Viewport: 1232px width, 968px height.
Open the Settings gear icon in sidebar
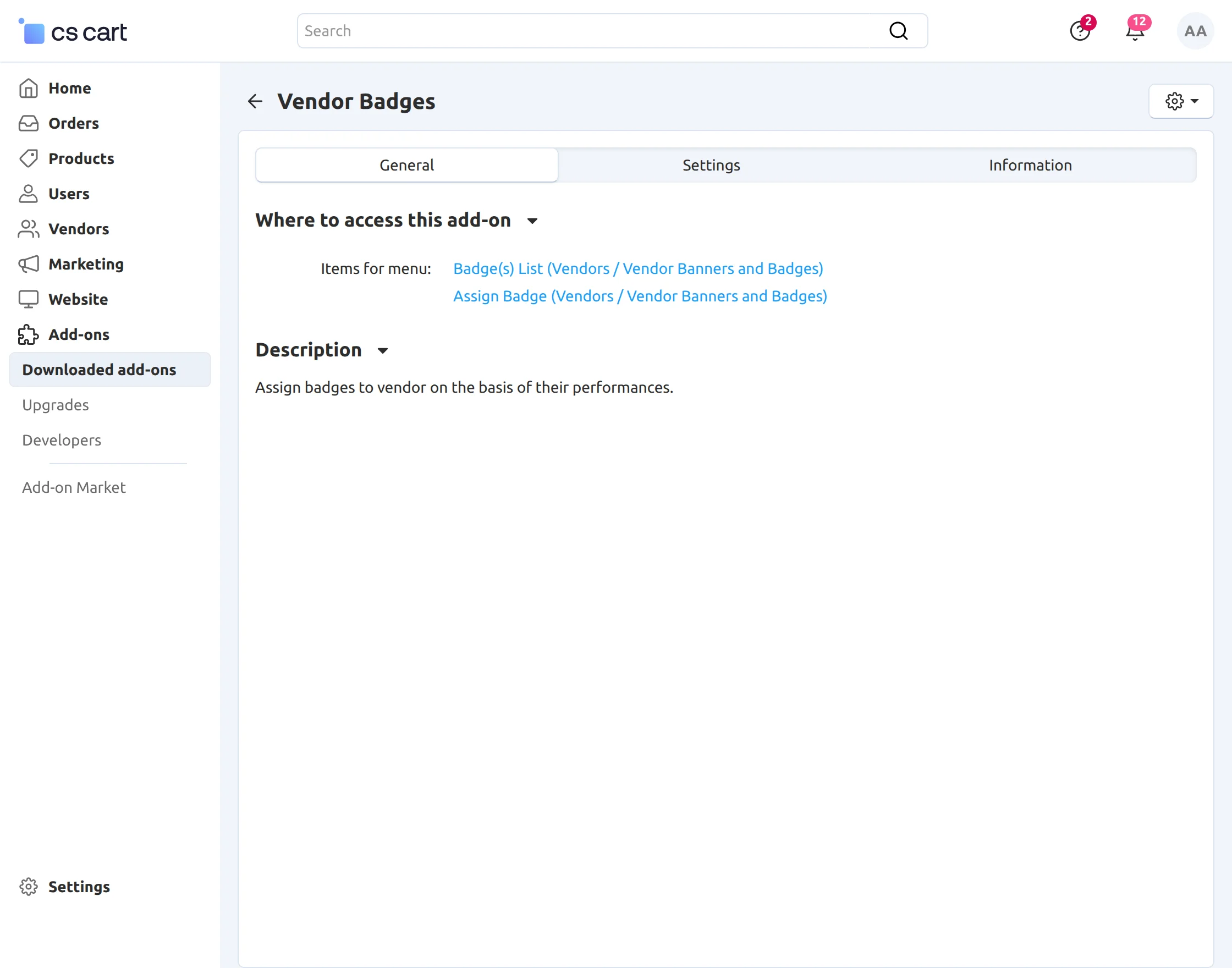pyautogui.click(x=29, y=887)
